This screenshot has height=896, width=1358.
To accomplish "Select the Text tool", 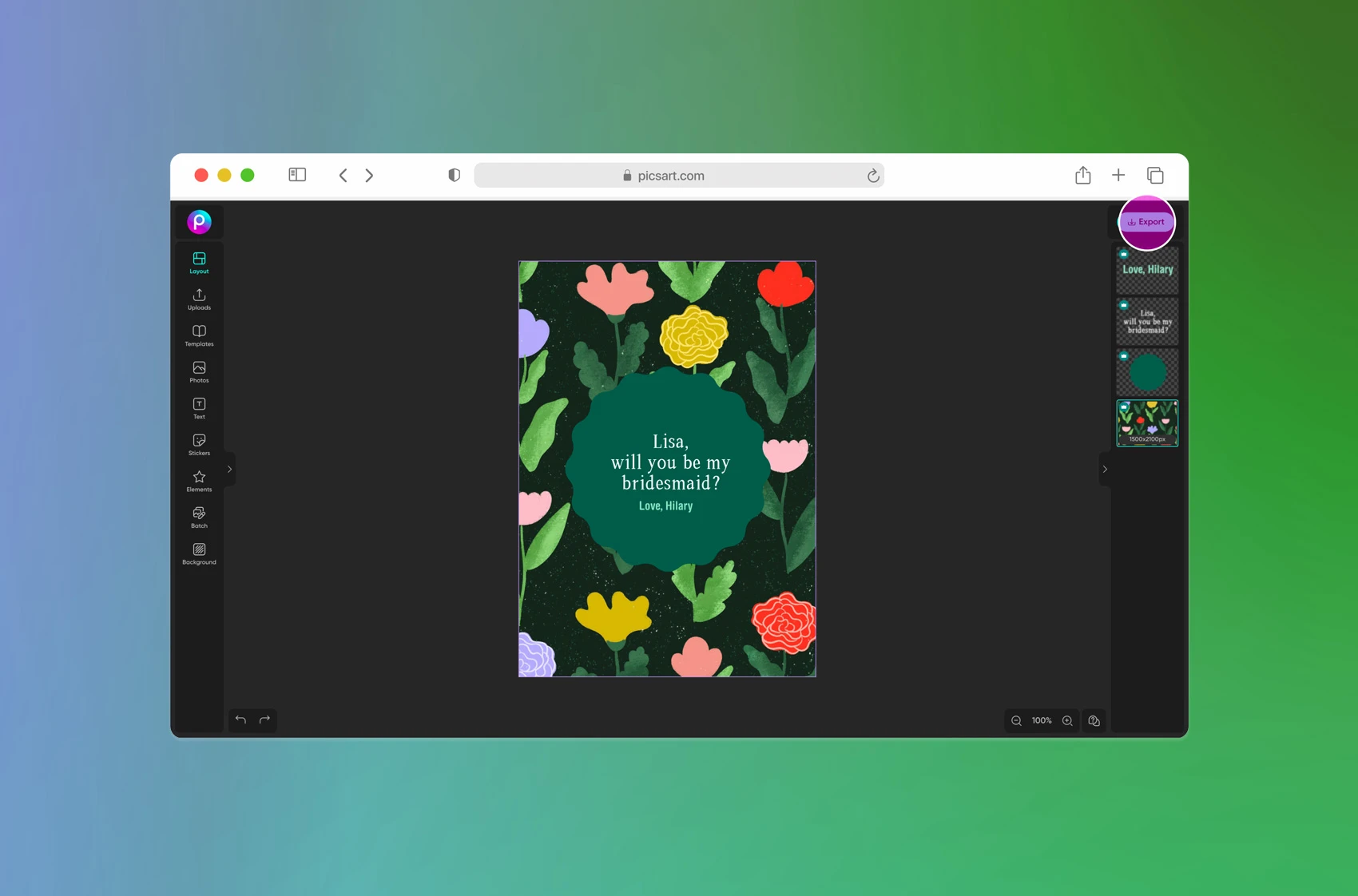I will click(x=198, y=408).
